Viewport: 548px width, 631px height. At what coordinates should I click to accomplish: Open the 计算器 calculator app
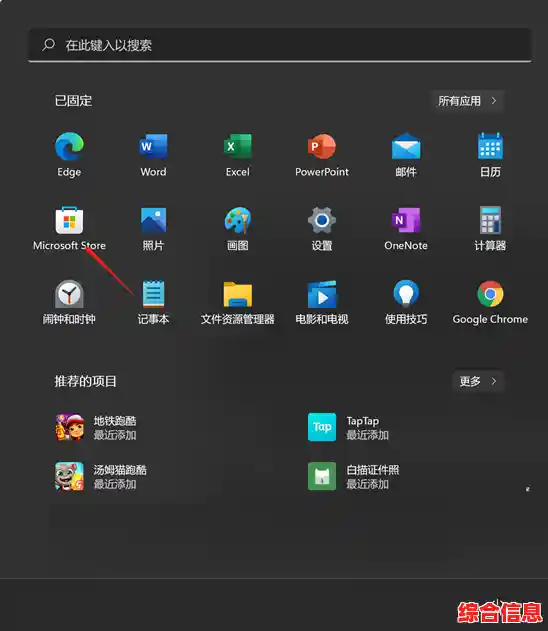490,228
